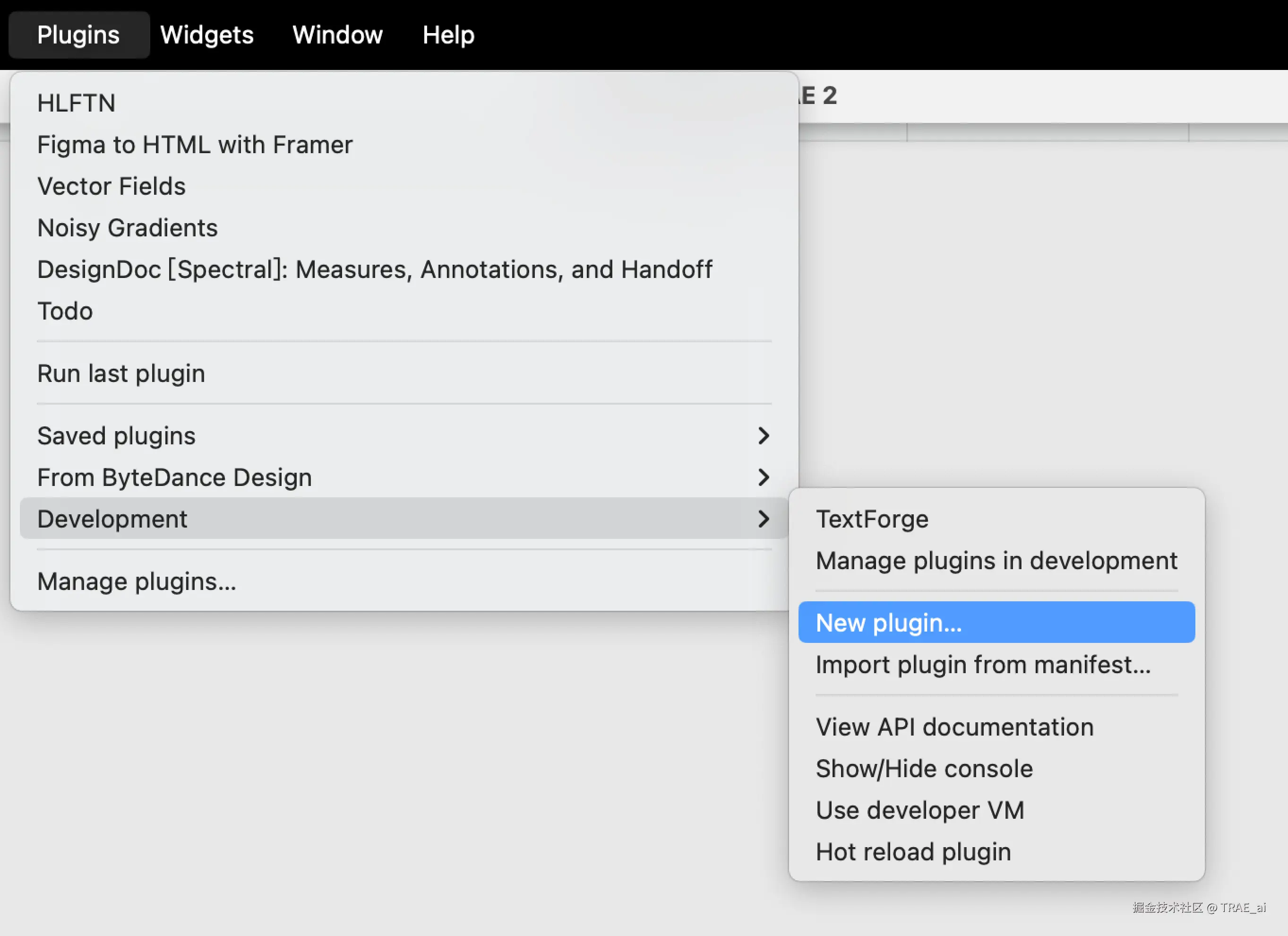Image resolution: width=1288 pixels, height=936 pixels.
Task: Expand Saved plugins submenu arrow
Action: 763,436
